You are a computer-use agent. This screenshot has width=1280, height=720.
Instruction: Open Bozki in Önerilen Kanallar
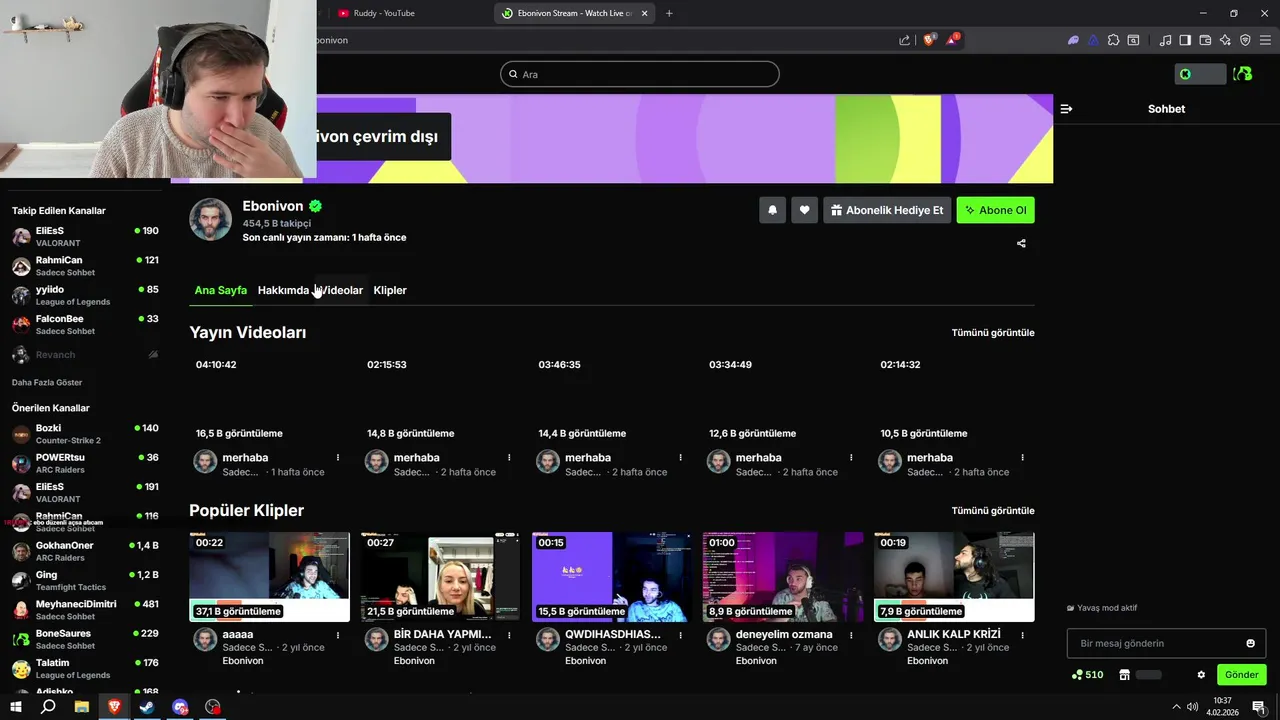pos(85,434)
